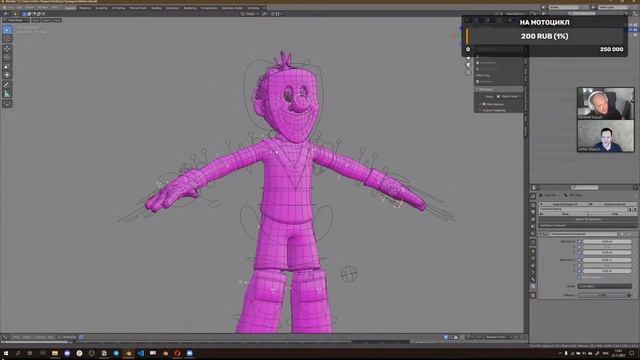
Task: Choose the 'set new selection' mode icon
Action: coord(24,14)
